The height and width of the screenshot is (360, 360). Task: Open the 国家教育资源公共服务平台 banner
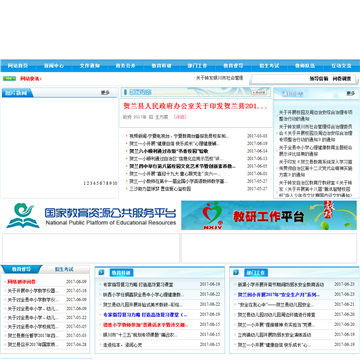91,216
